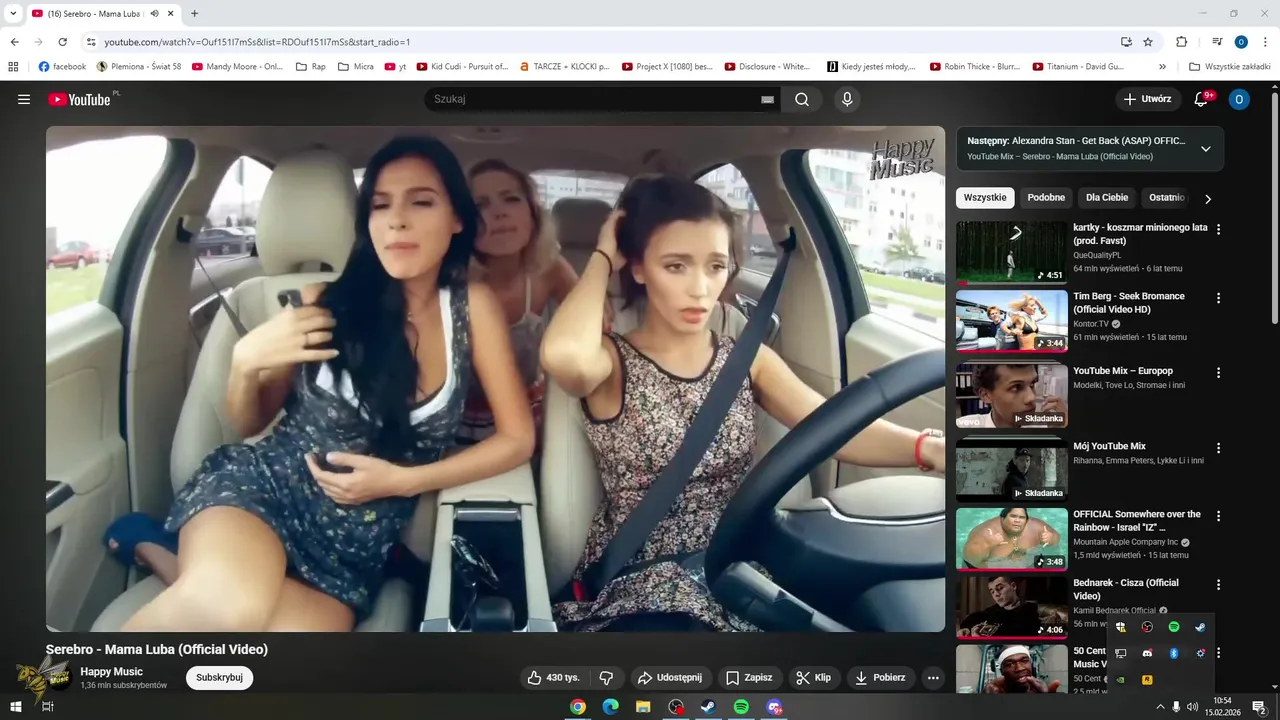Click the search magnifier button
The width and height of the screenshot is (1280, 720).
point(802,99)
